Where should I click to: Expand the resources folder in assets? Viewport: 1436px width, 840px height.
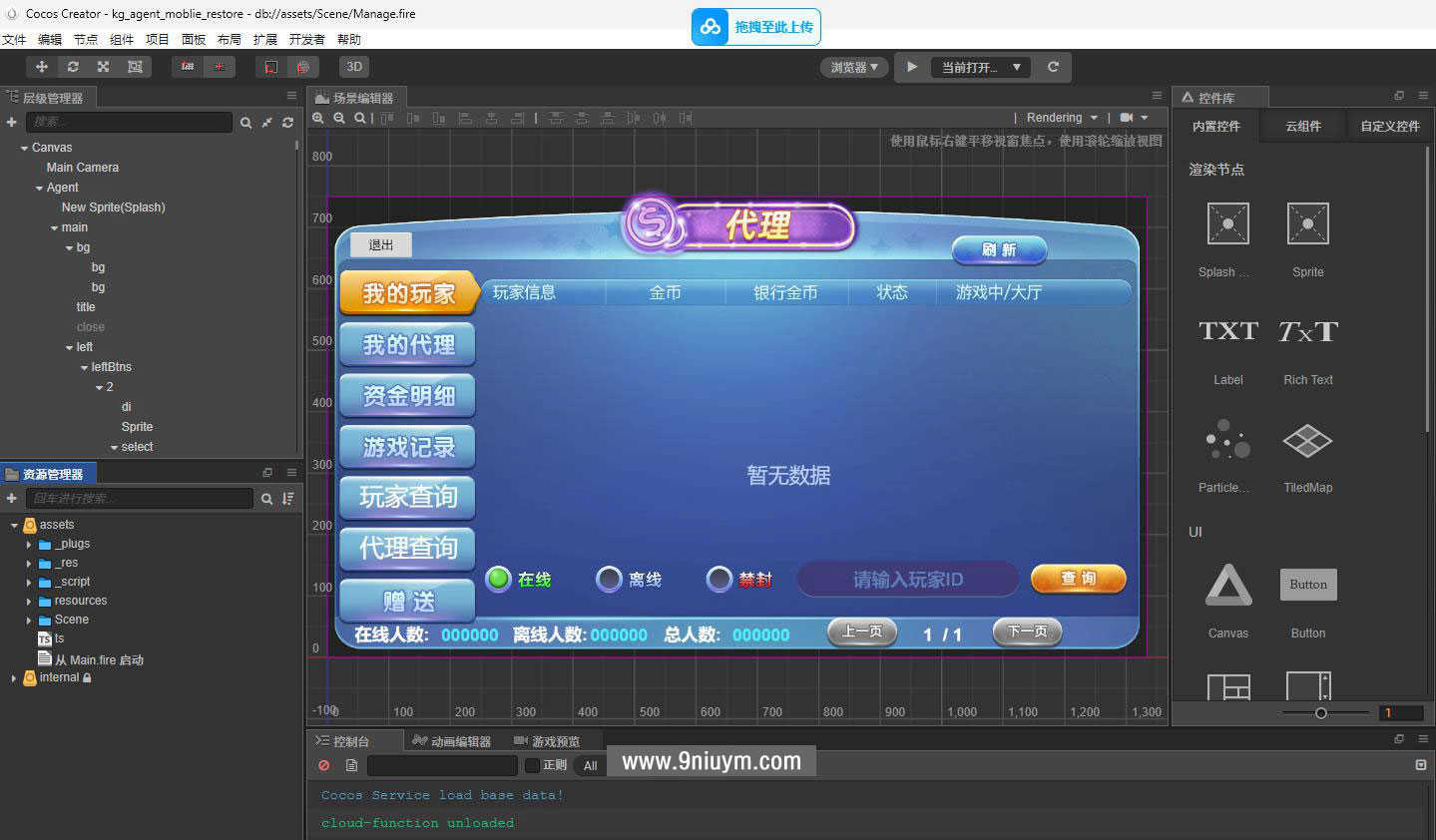click(29, 601)
